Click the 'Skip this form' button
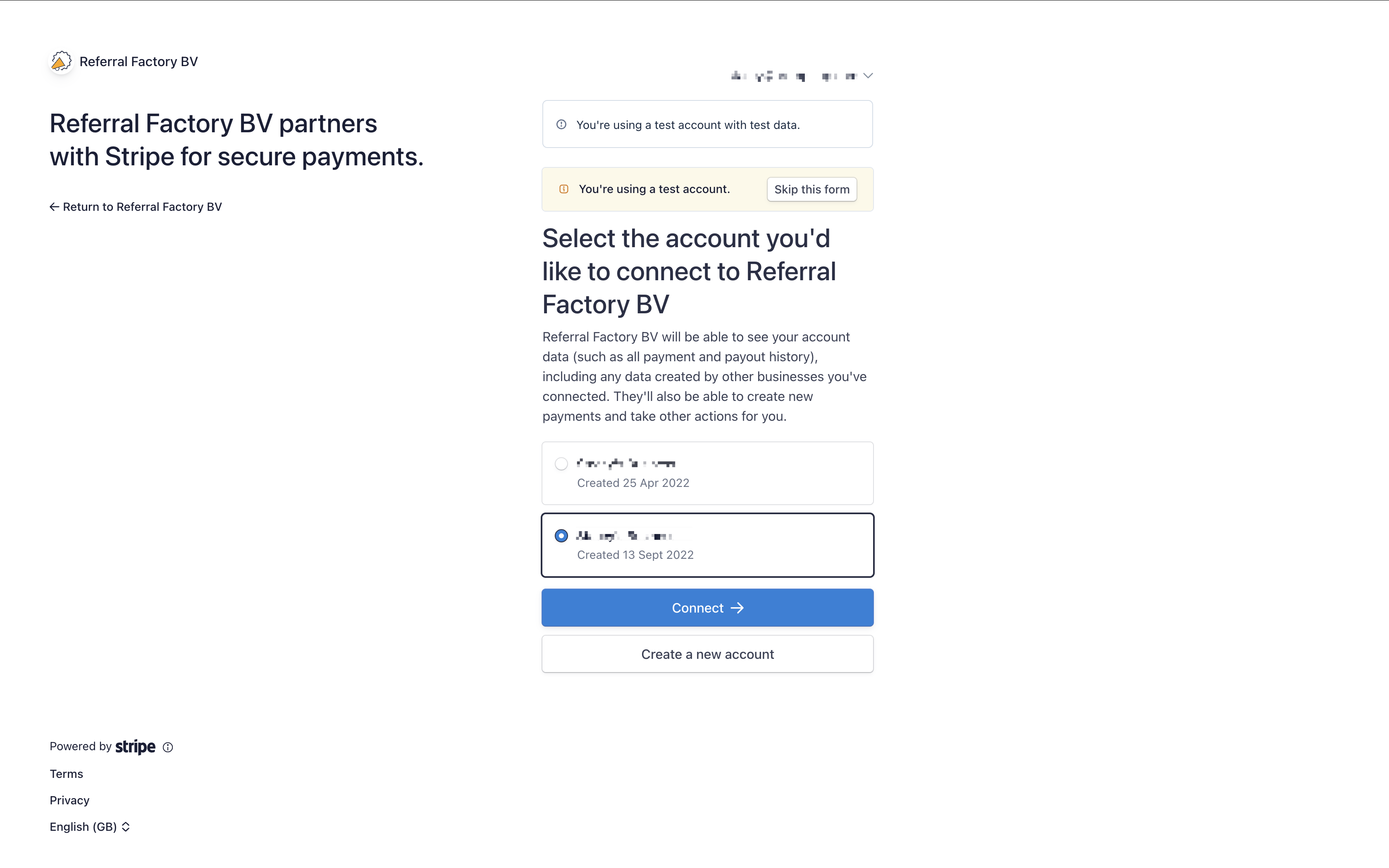This screenshot has height=868, width=1389. click(811, 189)
